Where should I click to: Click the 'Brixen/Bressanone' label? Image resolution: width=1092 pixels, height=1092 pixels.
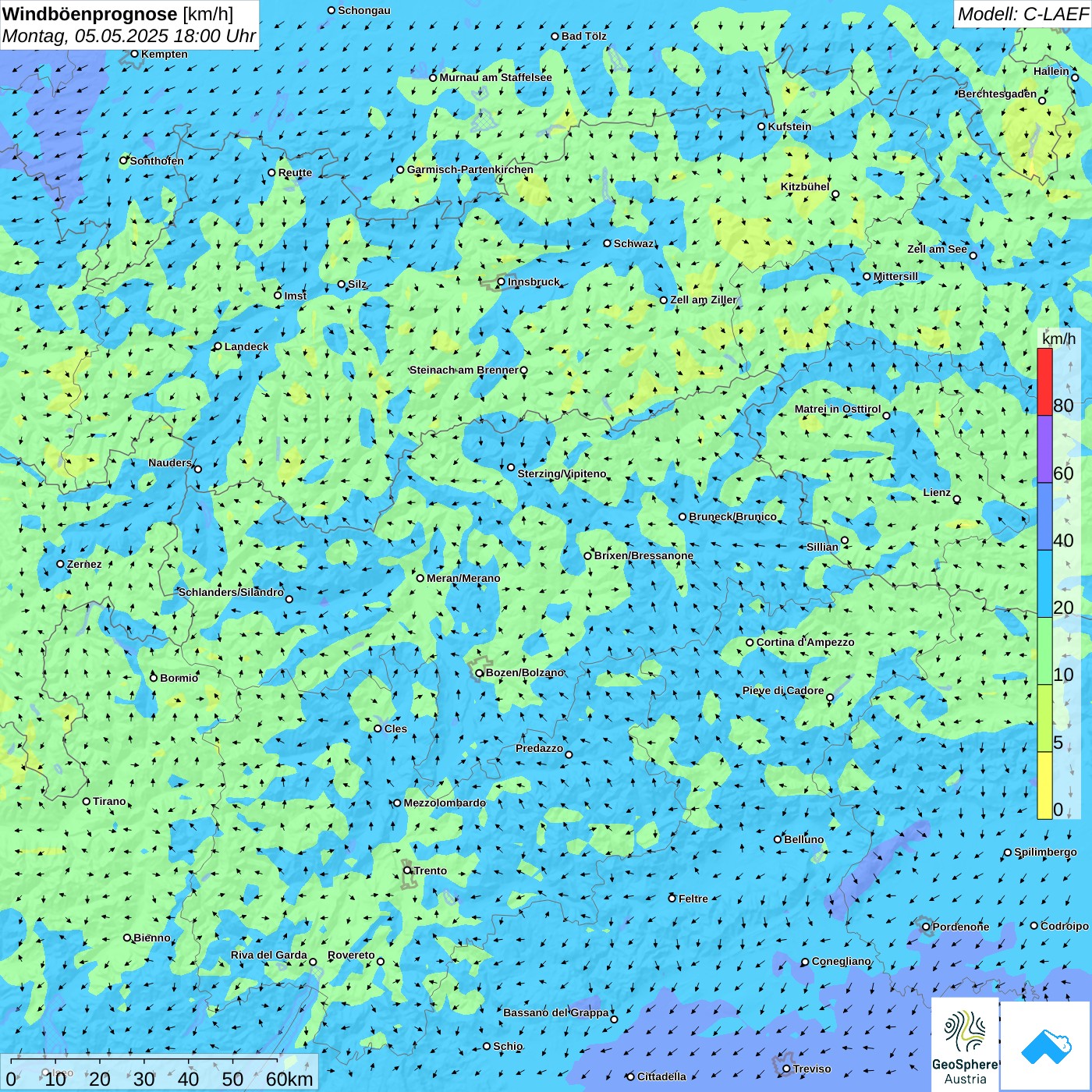[643, 555]
